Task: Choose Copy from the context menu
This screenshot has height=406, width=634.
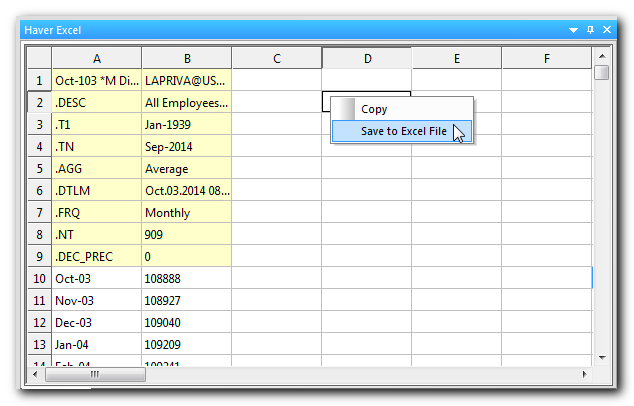Action: (x=402, y=109)
